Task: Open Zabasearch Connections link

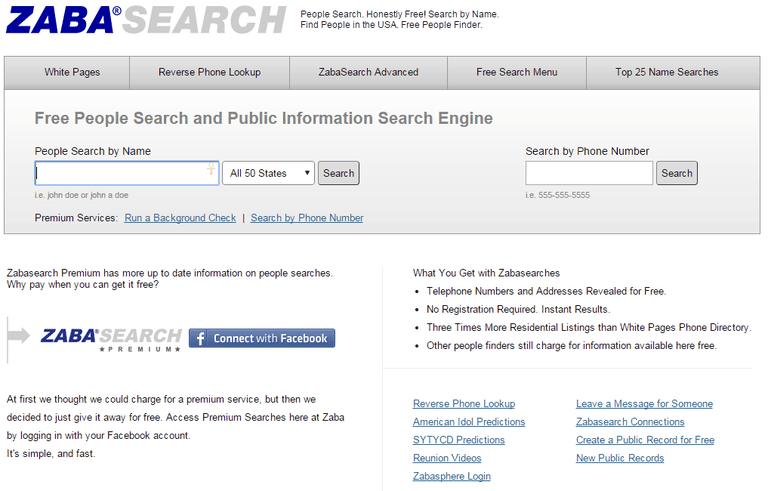Action: [630, 422]
